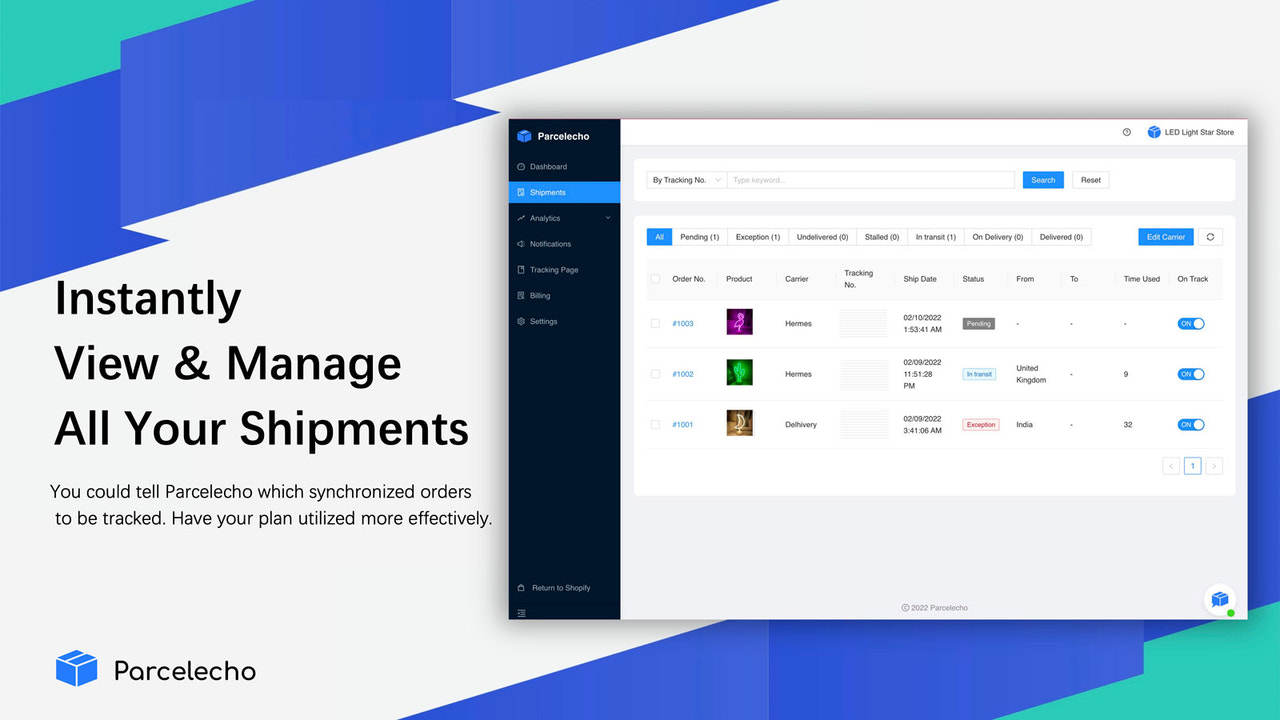
Task: Open the By Tracking No. dropdown
Action: [x=686, y=180]
